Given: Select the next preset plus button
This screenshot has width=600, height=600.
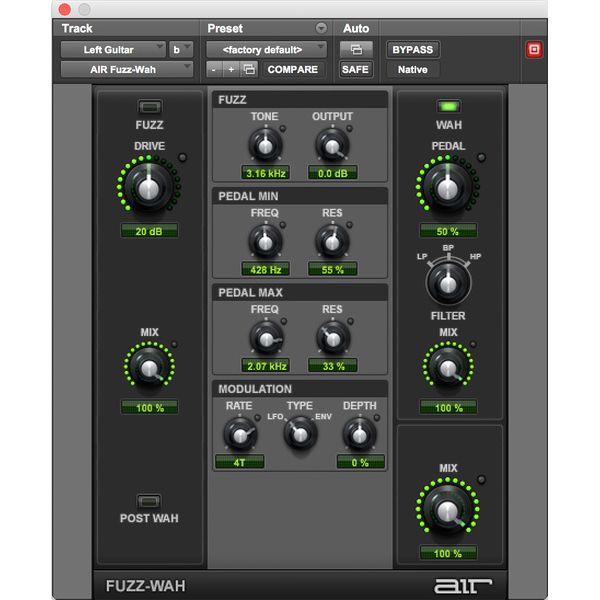Looking at the screenshot, I should pos(231,70).
